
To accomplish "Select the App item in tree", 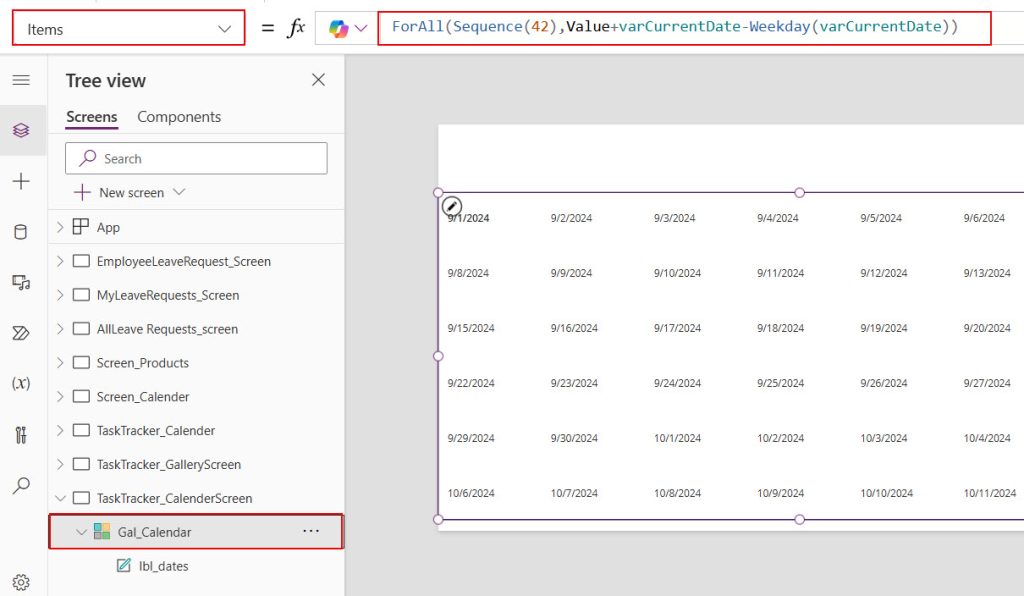I will pyautogui.click(x=108, y=227).
